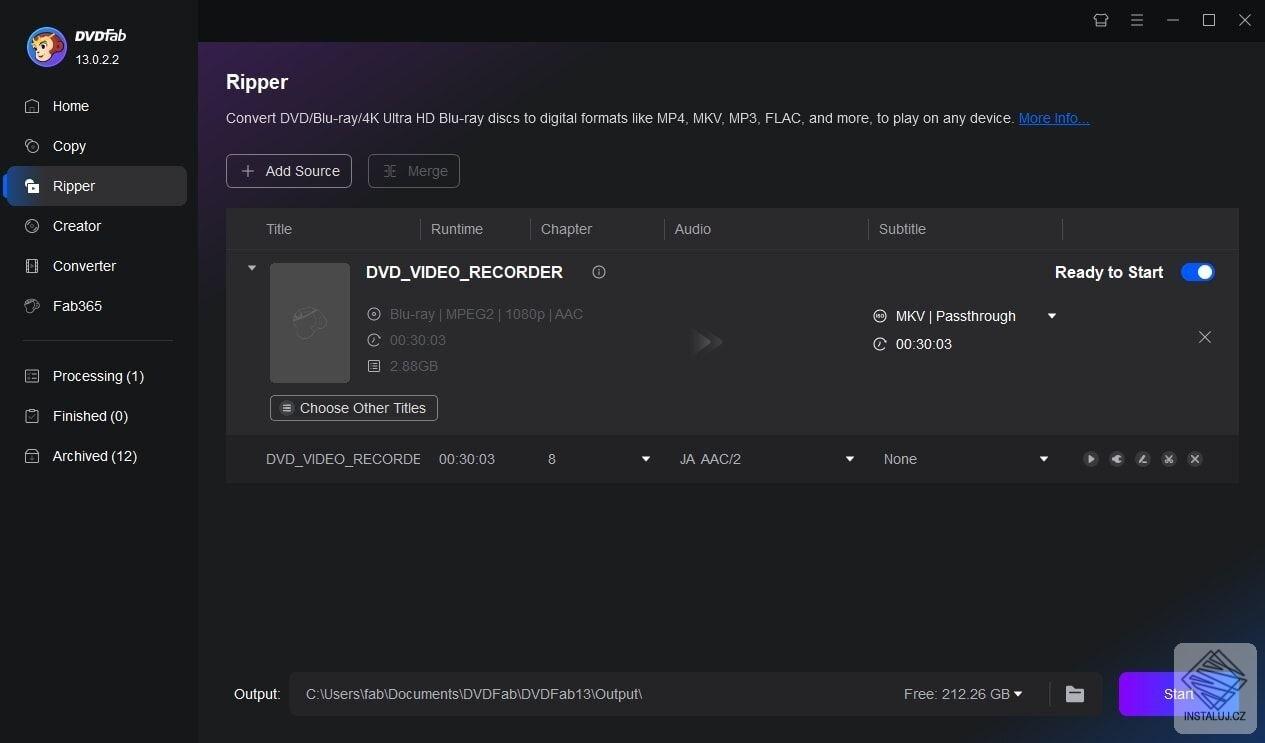Collapse the DVD_VIDEO_RECORDER source row
Image resolution: width=1265 pixels, height=743 pixels.
click(x=252, y=268)
